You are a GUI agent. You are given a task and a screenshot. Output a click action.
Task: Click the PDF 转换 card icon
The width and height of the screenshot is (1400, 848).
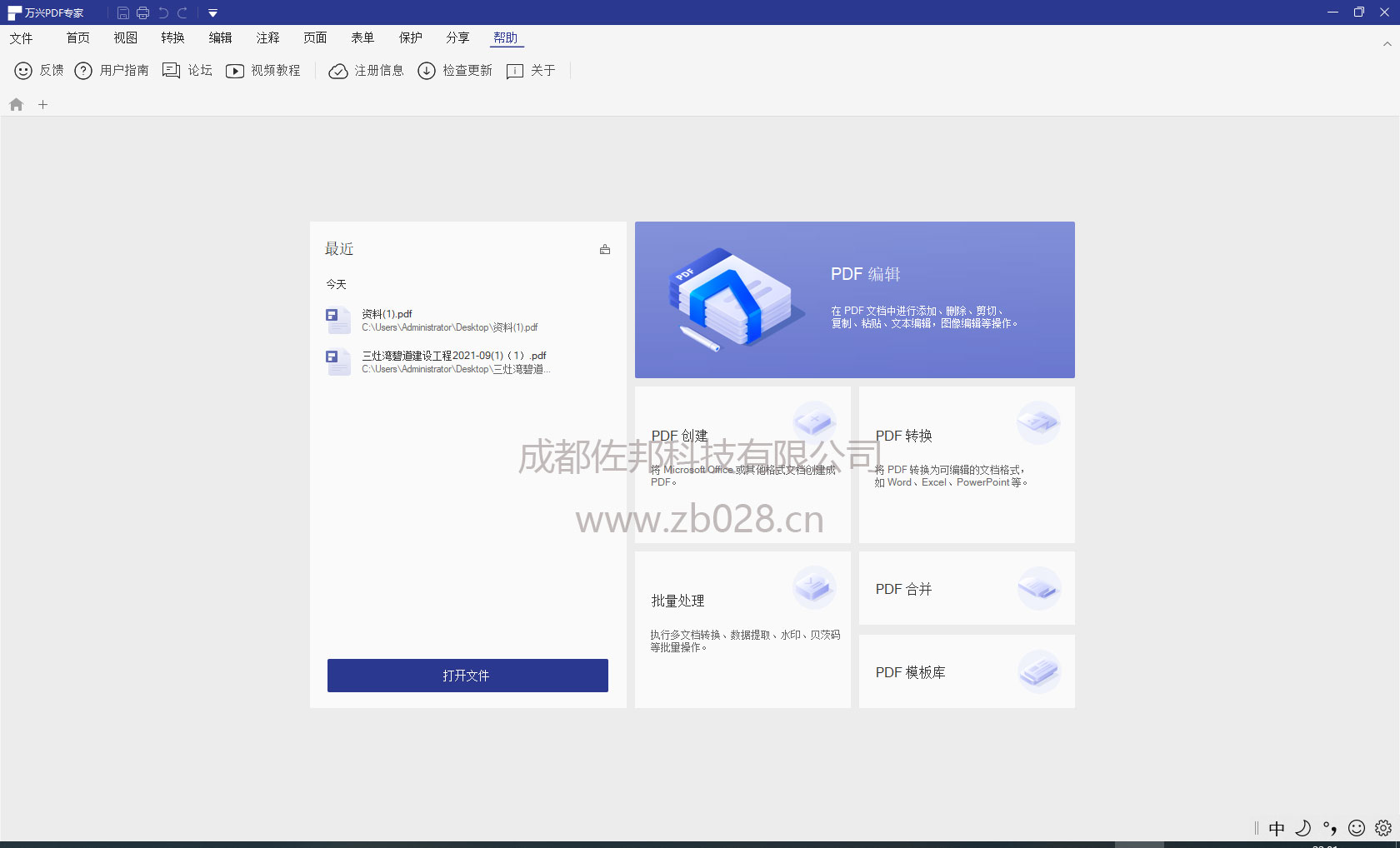point(1038,422)
